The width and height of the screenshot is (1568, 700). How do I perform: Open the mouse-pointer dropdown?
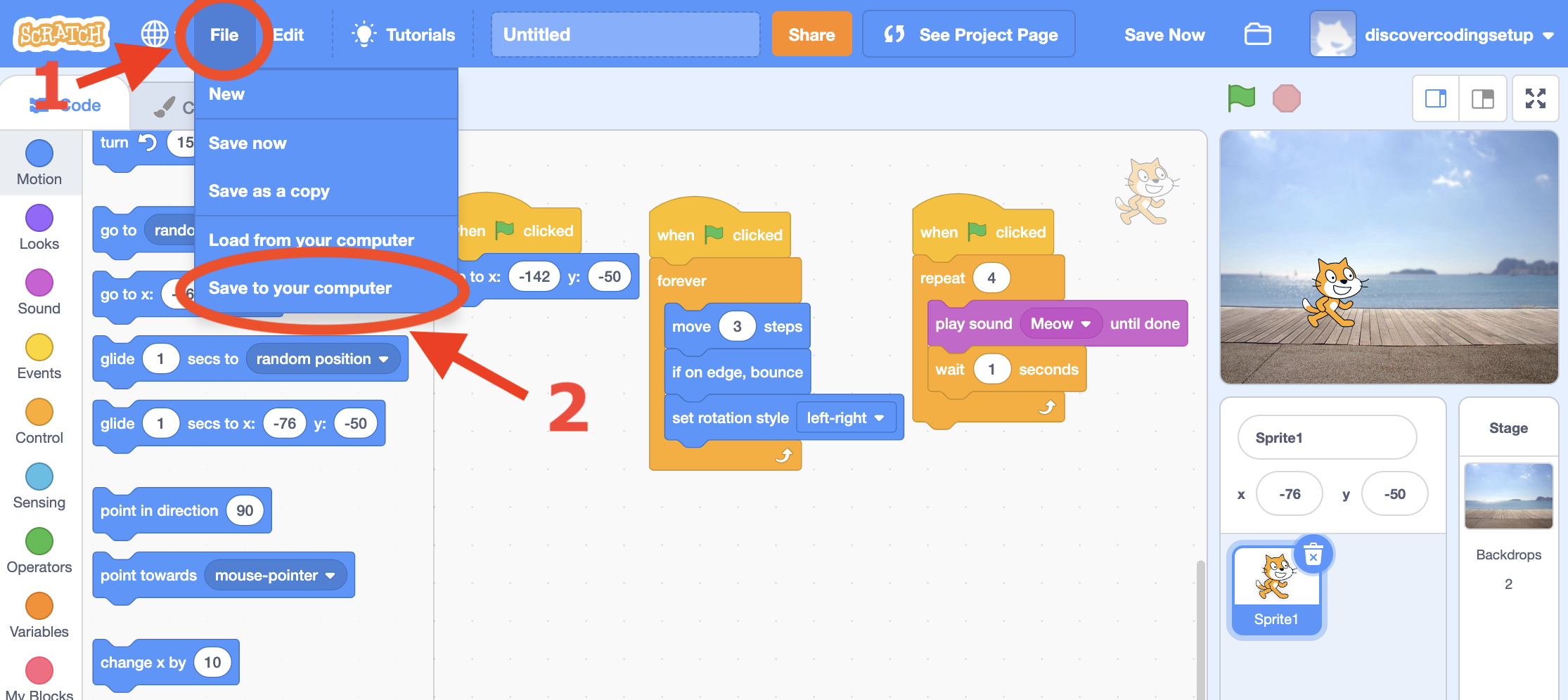pyautogui.click(x=275, y=576)
